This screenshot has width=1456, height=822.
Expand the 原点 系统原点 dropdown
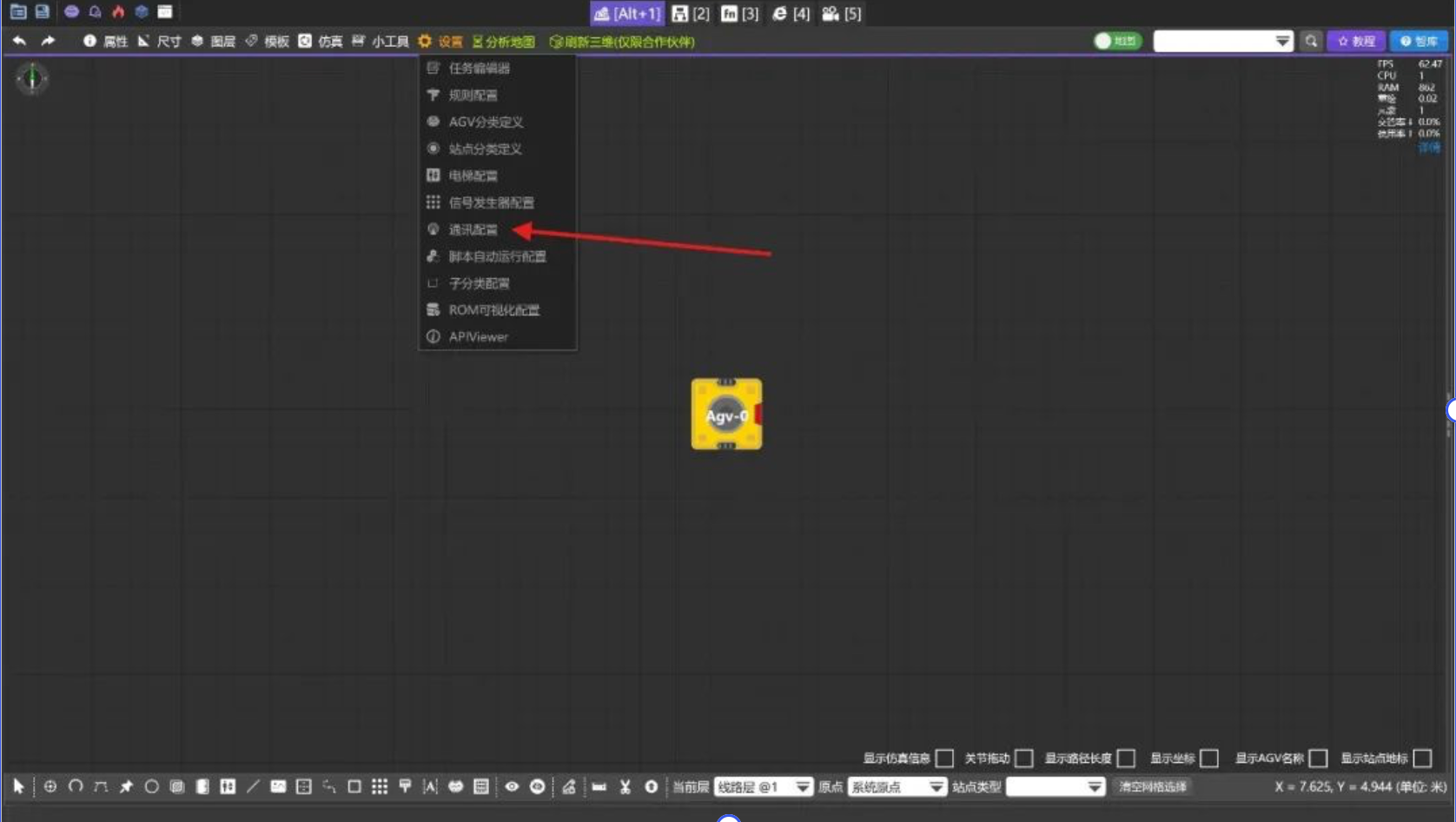pyautogui.click(x=897, y=786)
